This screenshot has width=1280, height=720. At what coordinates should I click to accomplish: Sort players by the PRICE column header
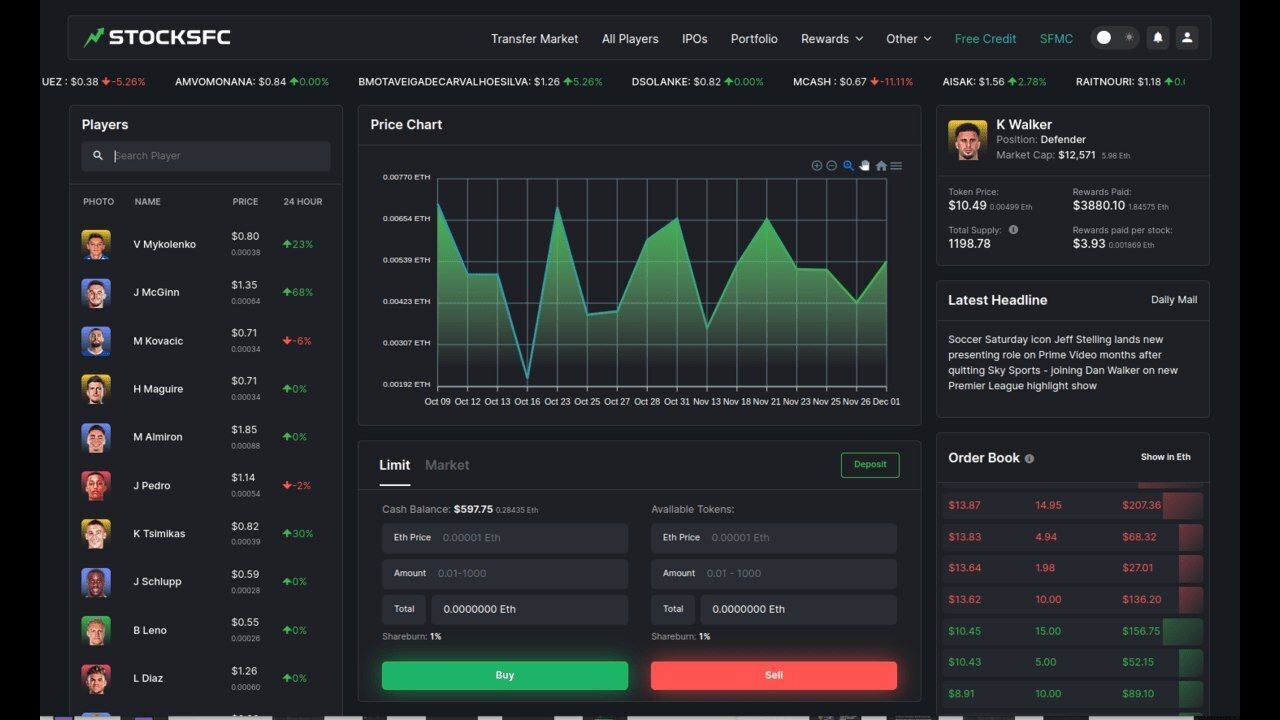point(245,202)
